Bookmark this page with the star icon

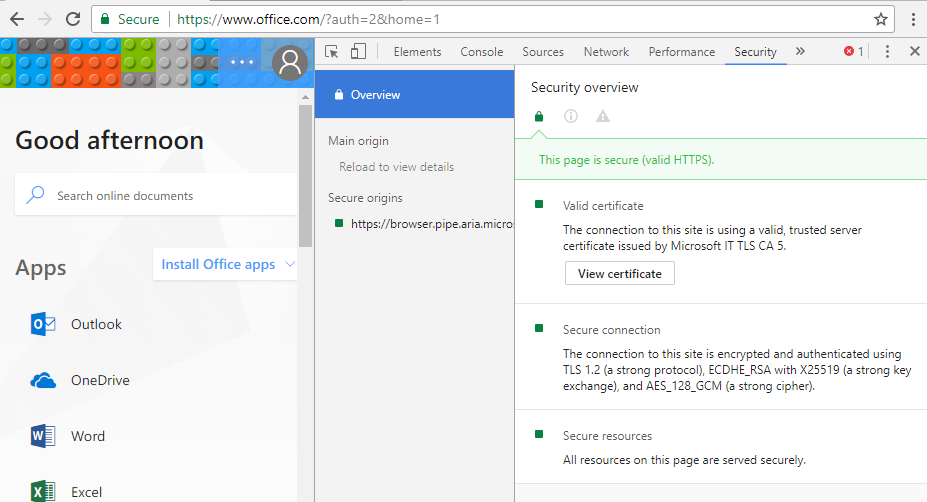[x=881, y=20]
